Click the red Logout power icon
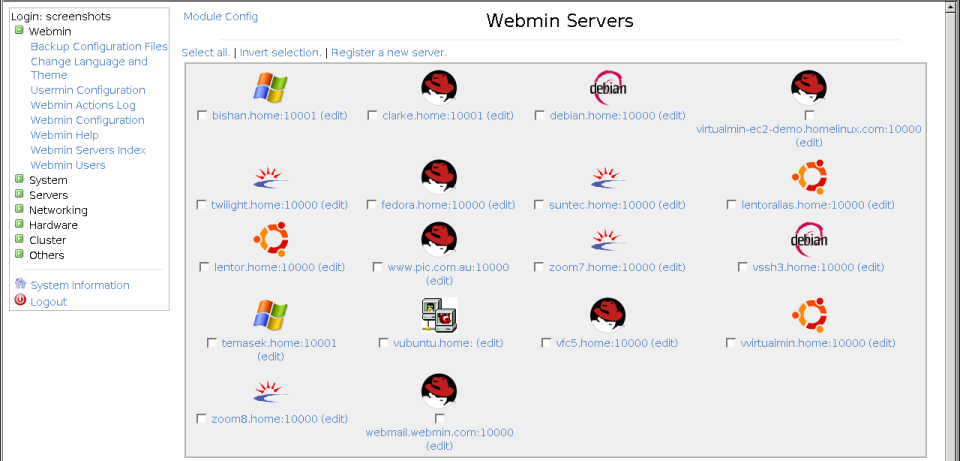Screen dimensions: 960x461 (x=20, y=300)
